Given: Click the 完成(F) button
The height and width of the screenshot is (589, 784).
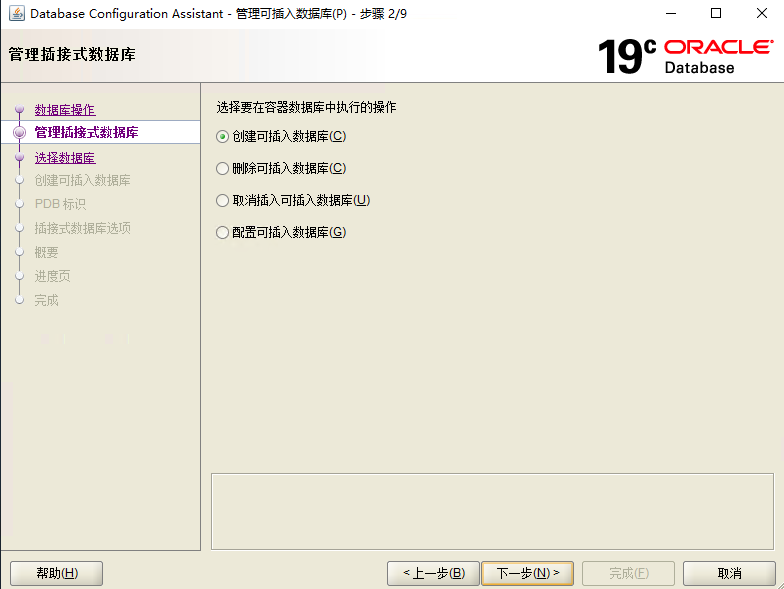Looking at the screenshot, I should 628,573.
